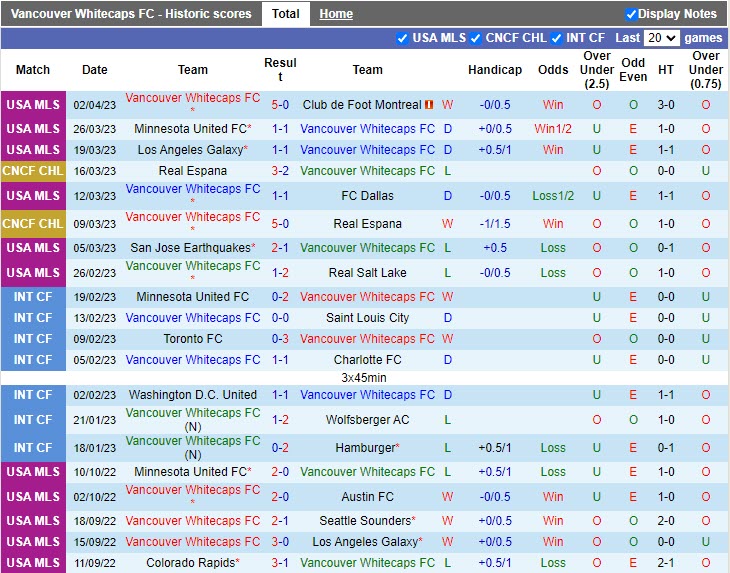
Task: Open the Wolfsberger AC team link
Action: click(x=367, y=420)
